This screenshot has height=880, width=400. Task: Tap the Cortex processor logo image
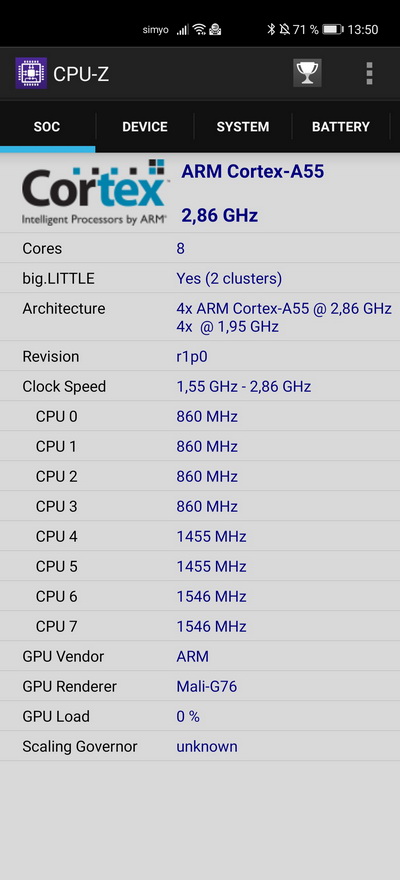click(94, 192)
